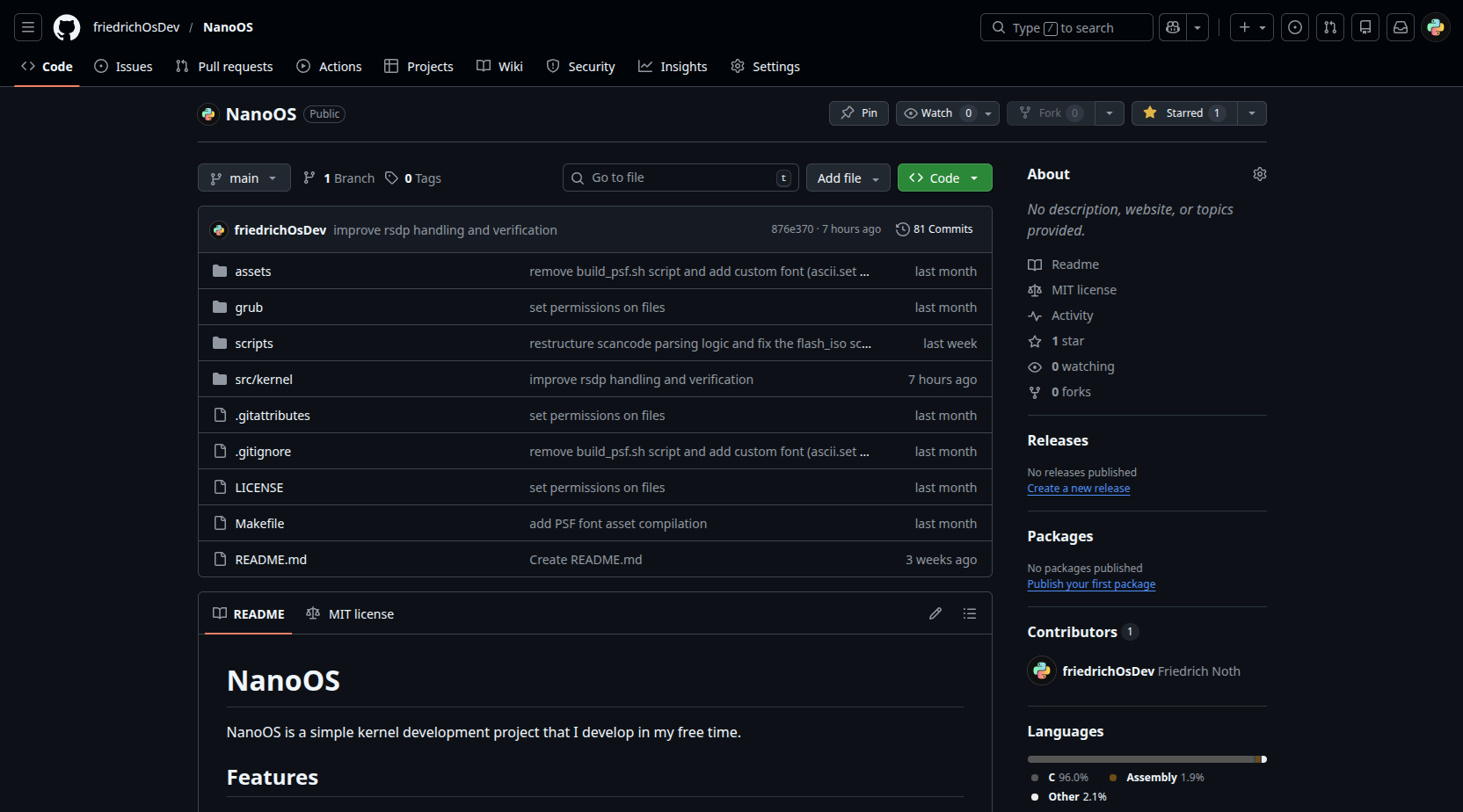This screenshot has height=812, width=1463.
Task: Open the green Code dropdown
Action: coord(945,178)
